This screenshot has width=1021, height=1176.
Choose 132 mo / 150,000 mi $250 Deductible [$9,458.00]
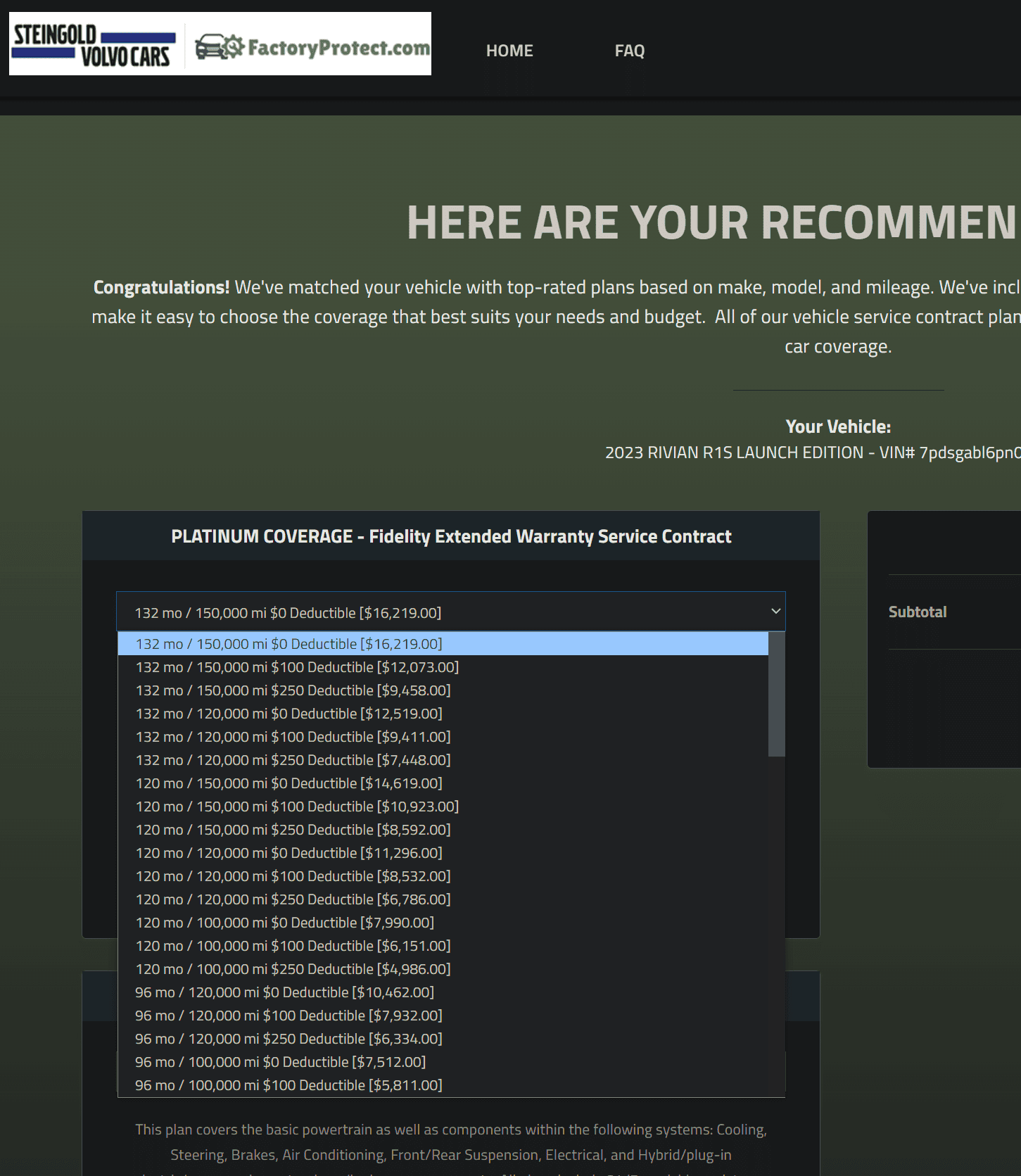point(443,690)
